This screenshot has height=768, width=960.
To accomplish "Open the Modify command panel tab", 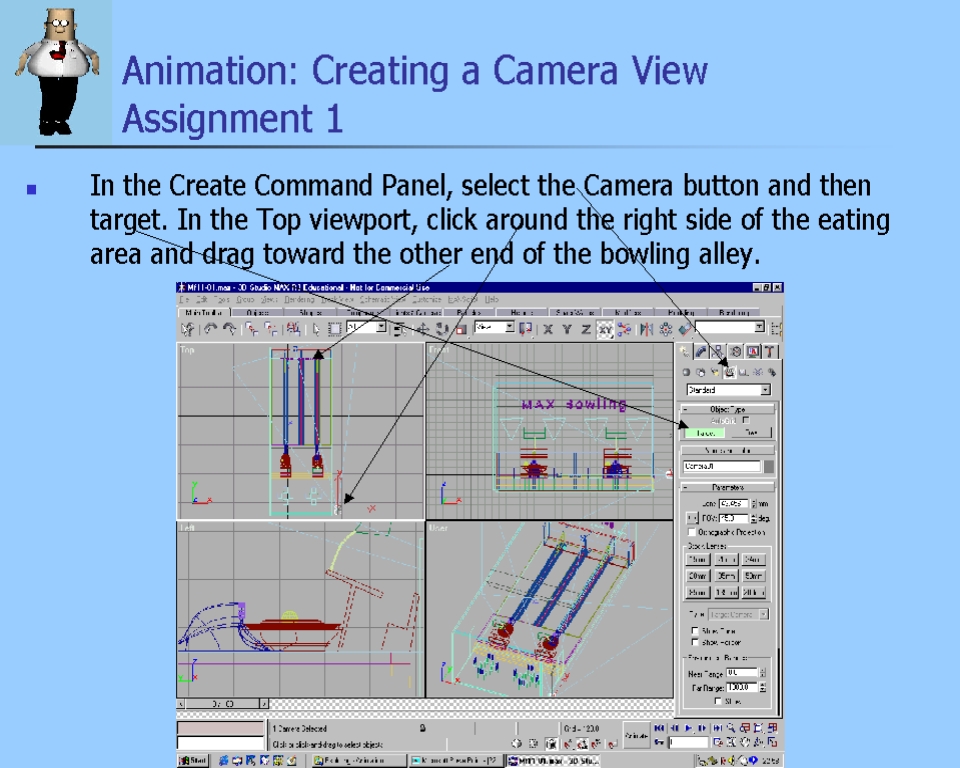I will click(x=701, y=351).
